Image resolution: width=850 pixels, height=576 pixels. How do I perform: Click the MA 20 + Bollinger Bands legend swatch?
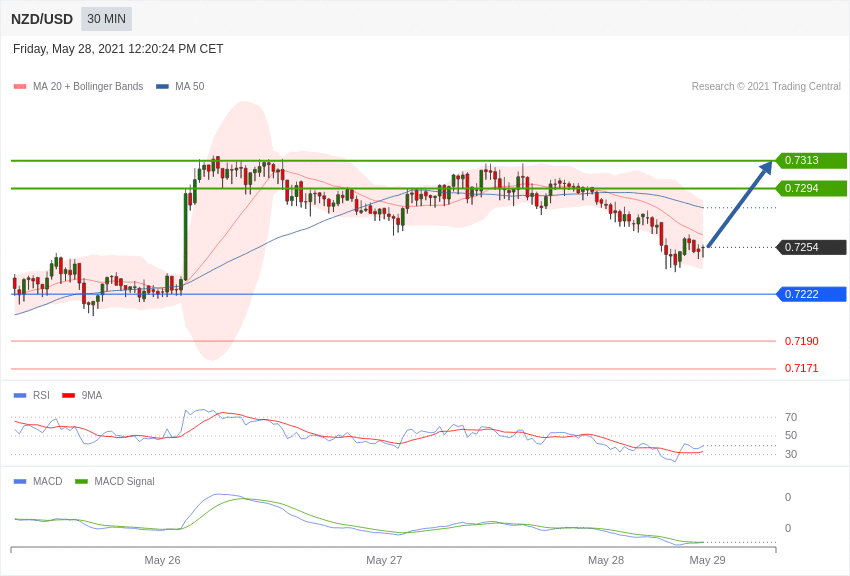20,86
